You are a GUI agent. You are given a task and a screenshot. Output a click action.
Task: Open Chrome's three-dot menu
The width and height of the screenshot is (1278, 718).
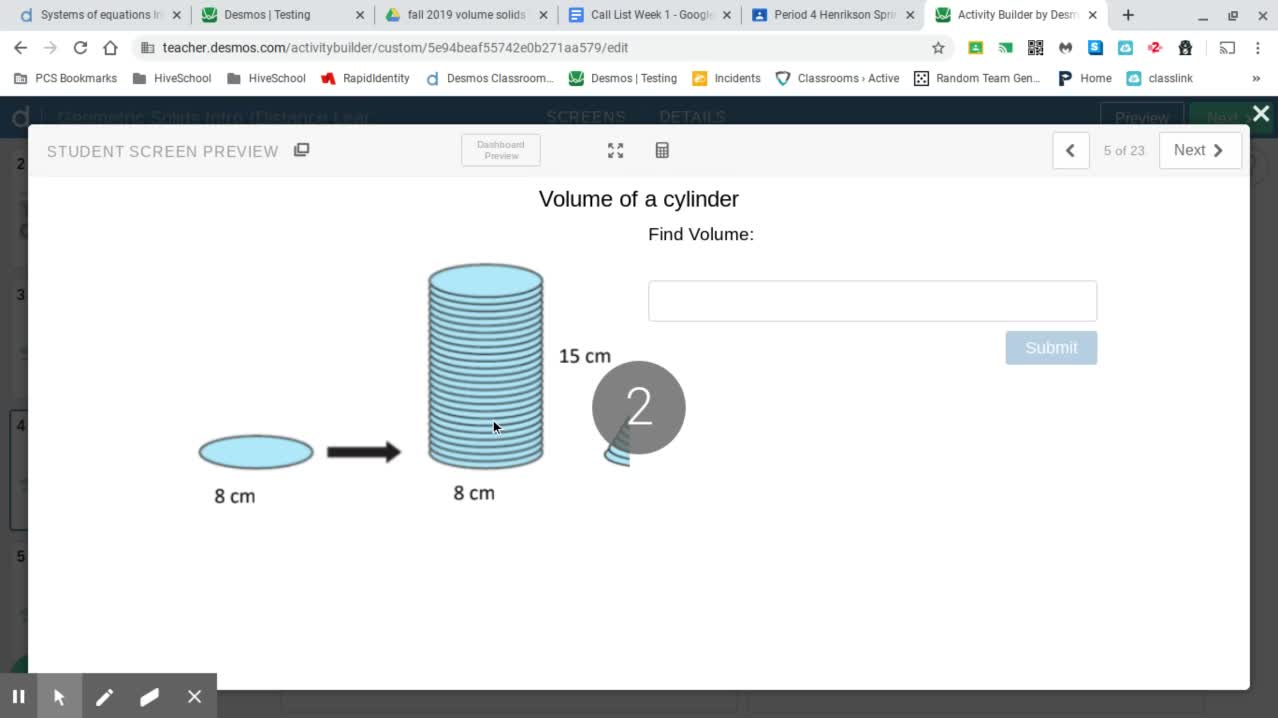click(1258, 48)
